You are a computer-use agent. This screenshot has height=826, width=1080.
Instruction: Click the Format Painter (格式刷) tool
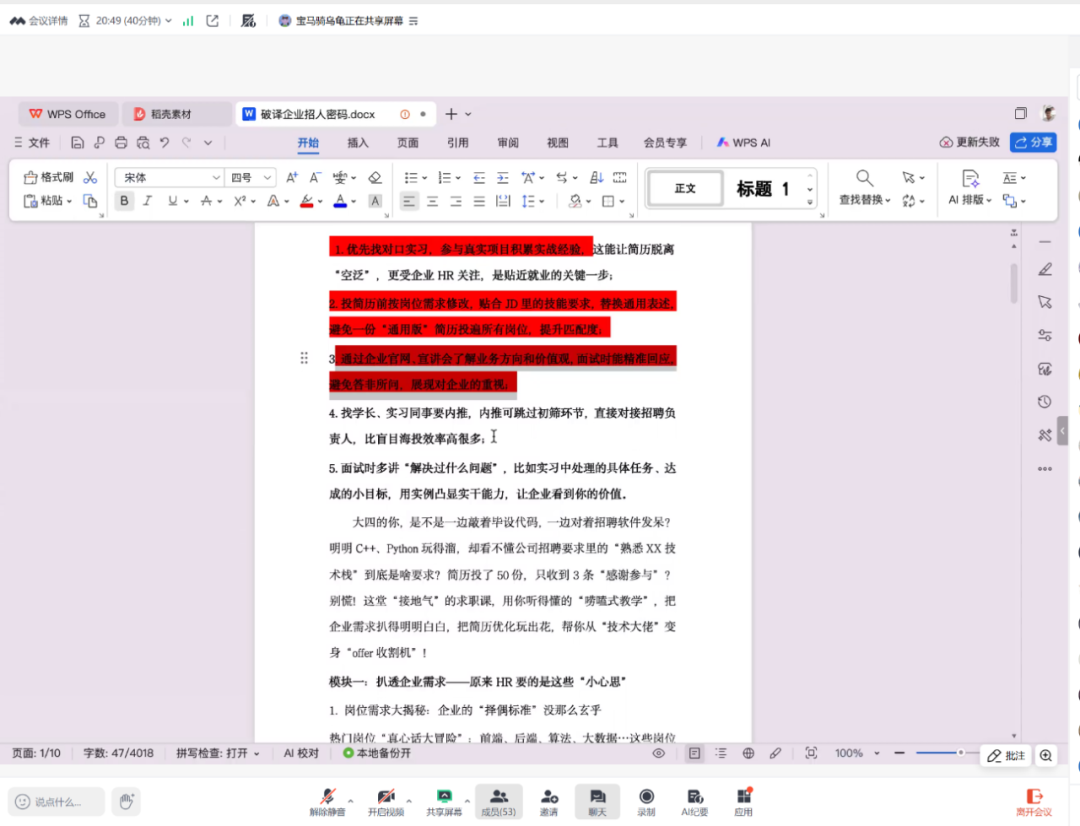coord(49,177)
